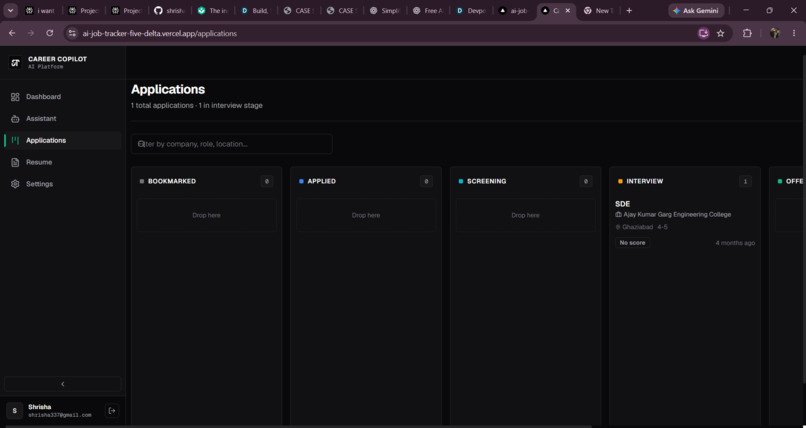This screenshot has width=806, height=428.
Task: Click the Resume document icon
Action: pos(15,162)
